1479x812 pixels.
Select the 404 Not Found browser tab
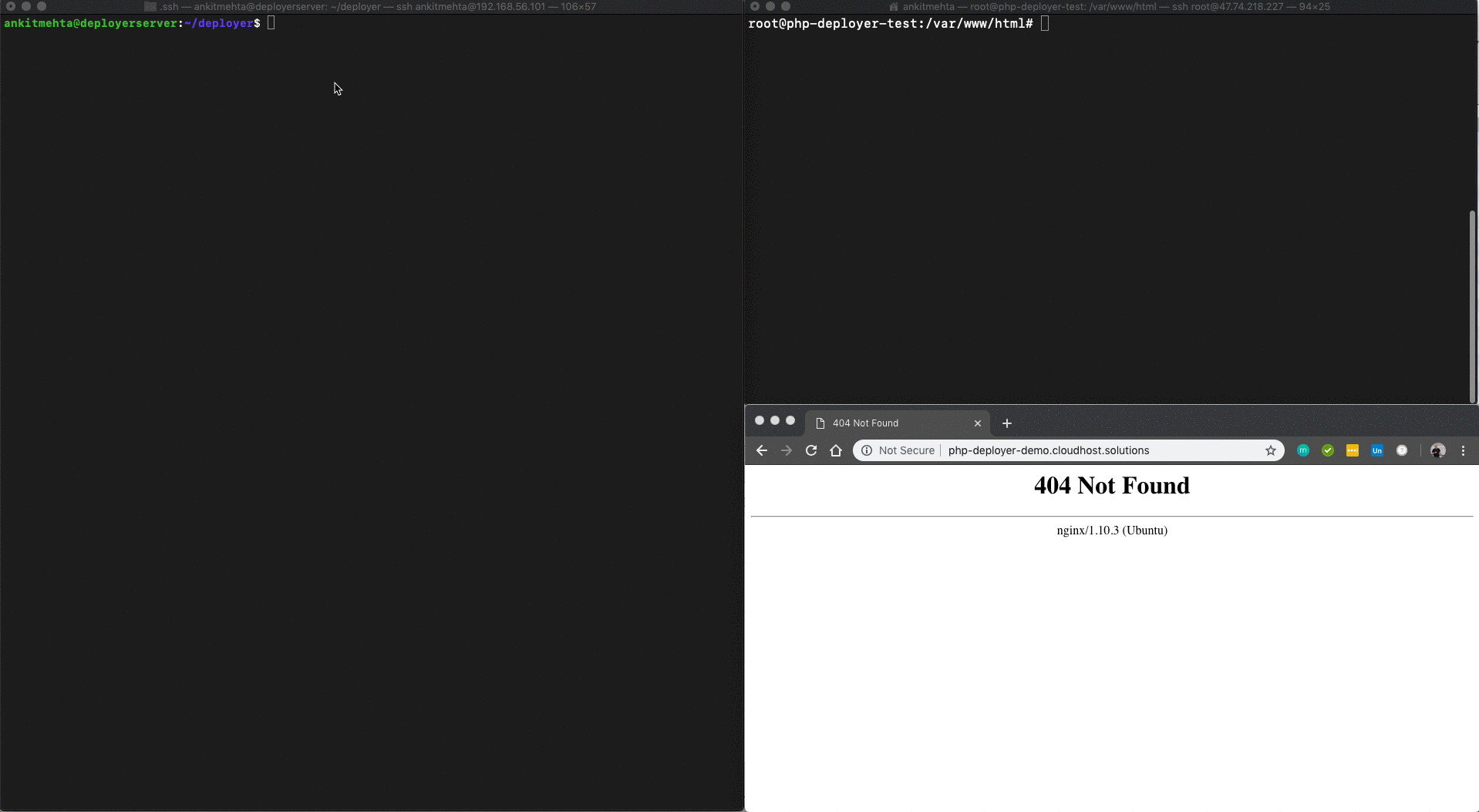pos(898,423)
